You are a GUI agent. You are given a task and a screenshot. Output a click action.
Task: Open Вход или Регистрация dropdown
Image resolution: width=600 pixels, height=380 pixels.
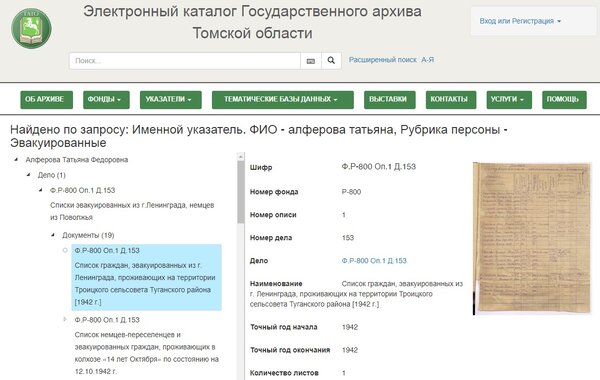520,21
